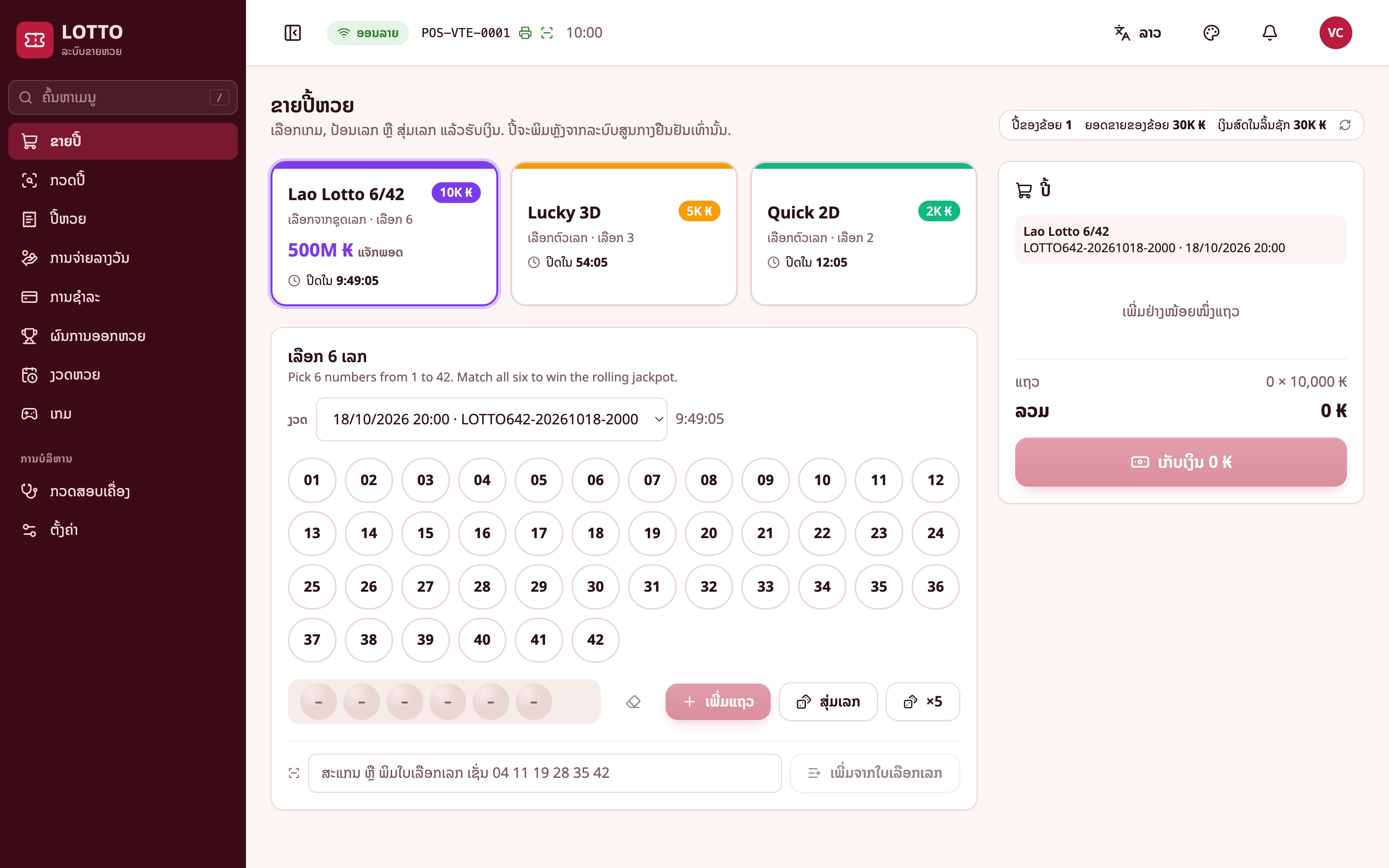1389x868 pixels.
Task: Go to ກວດປີ້ check ticket menu
Action: (x=123, y=180)
